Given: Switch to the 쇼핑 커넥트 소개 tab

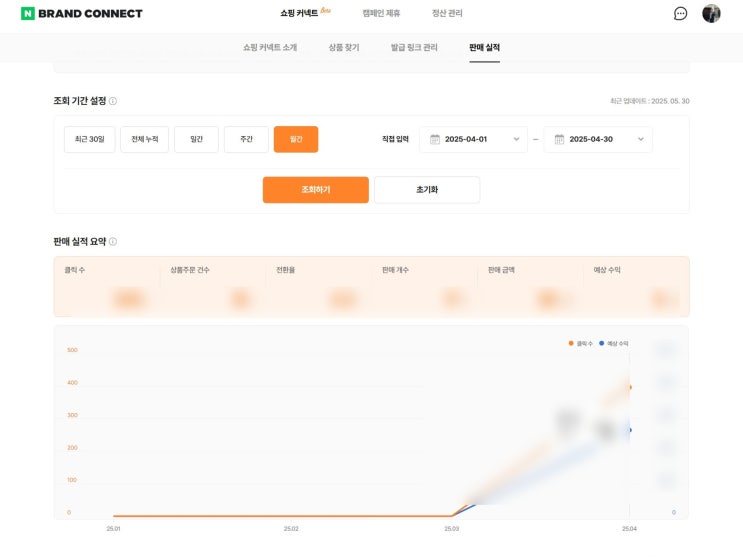Looking at the screenshot, I should point(270,47).
